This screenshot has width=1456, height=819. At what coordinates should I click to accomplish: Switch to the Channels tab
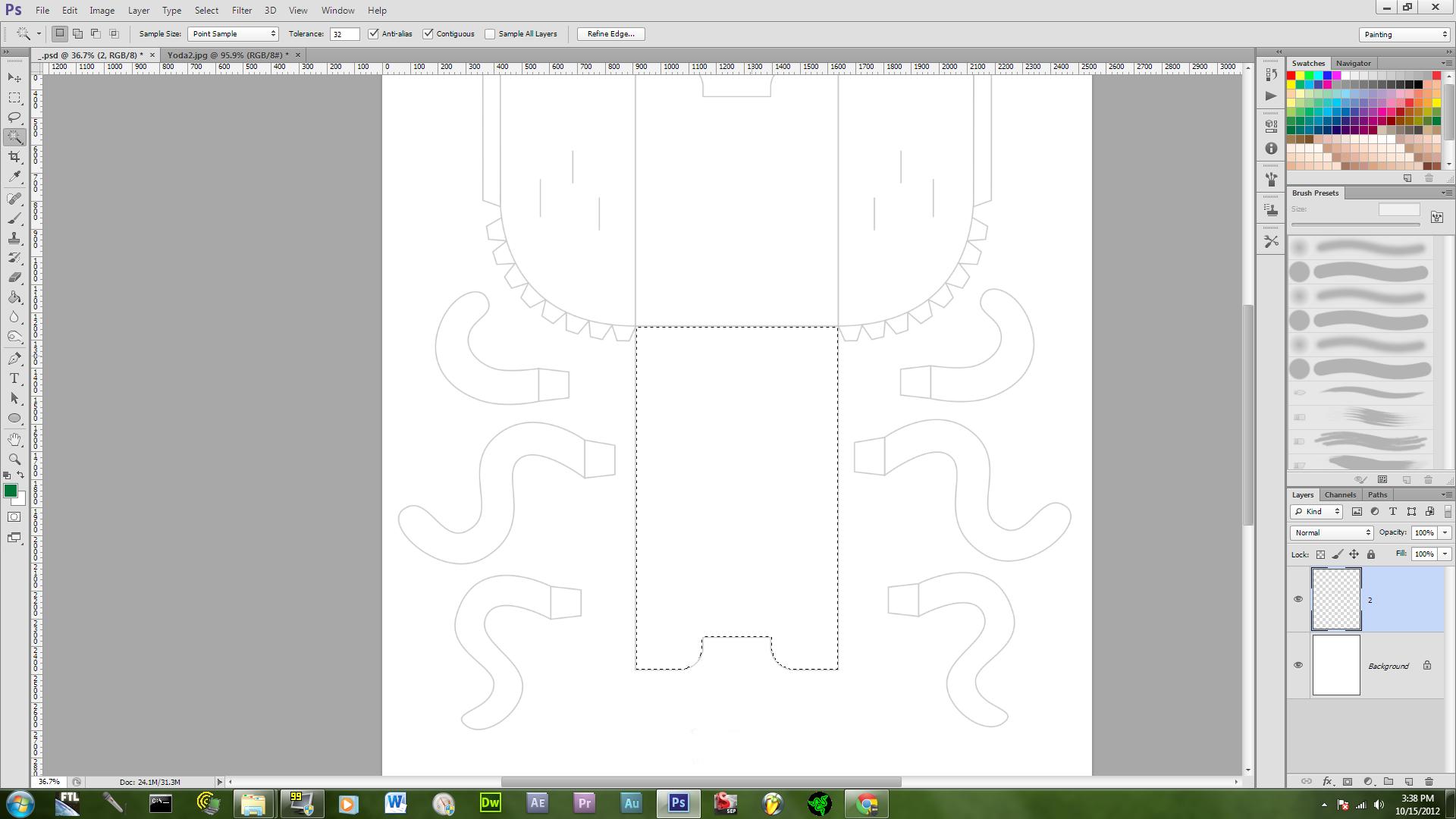[x=1340, y=494]
